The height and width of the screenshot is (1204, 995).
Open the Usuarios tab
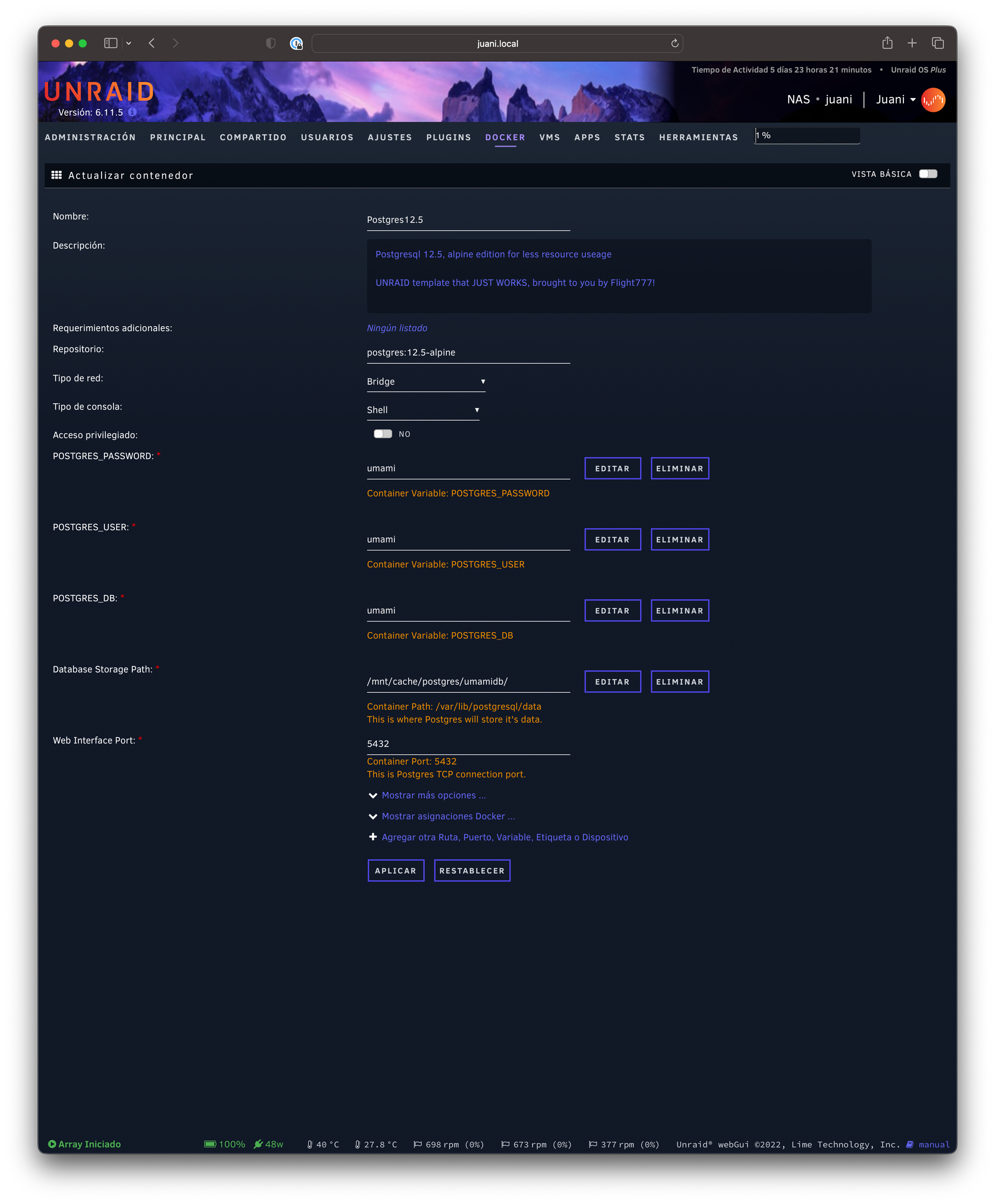pyautogui.click(x=327, y=137)
